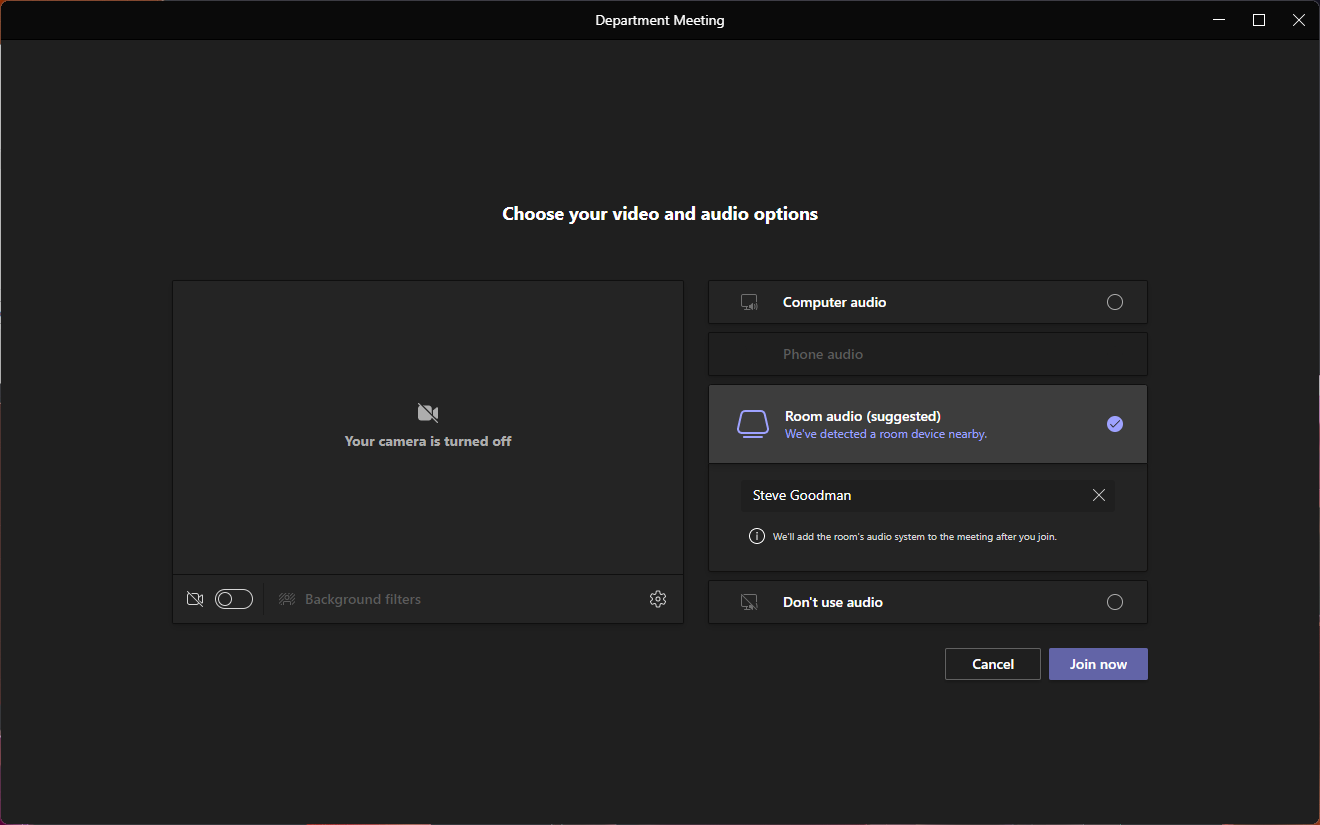Select the Room audio (suggested) option row

click(927, 423)
